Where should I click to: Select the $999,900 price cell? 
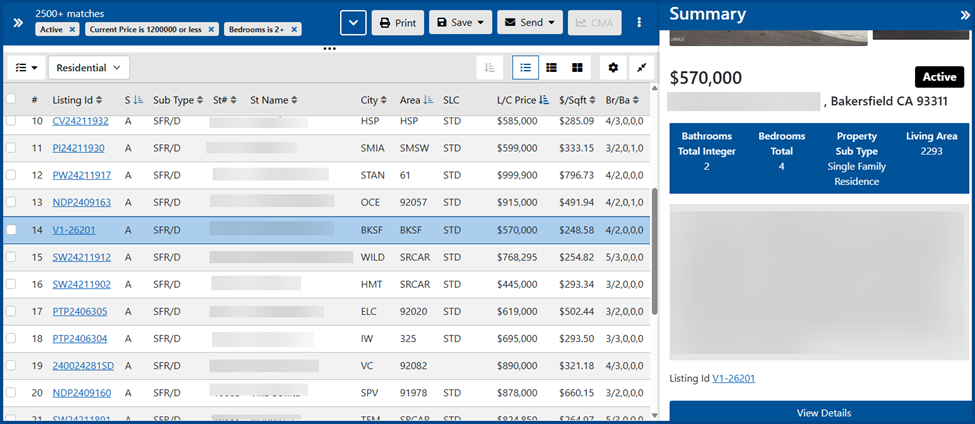(x=517, y=175)
